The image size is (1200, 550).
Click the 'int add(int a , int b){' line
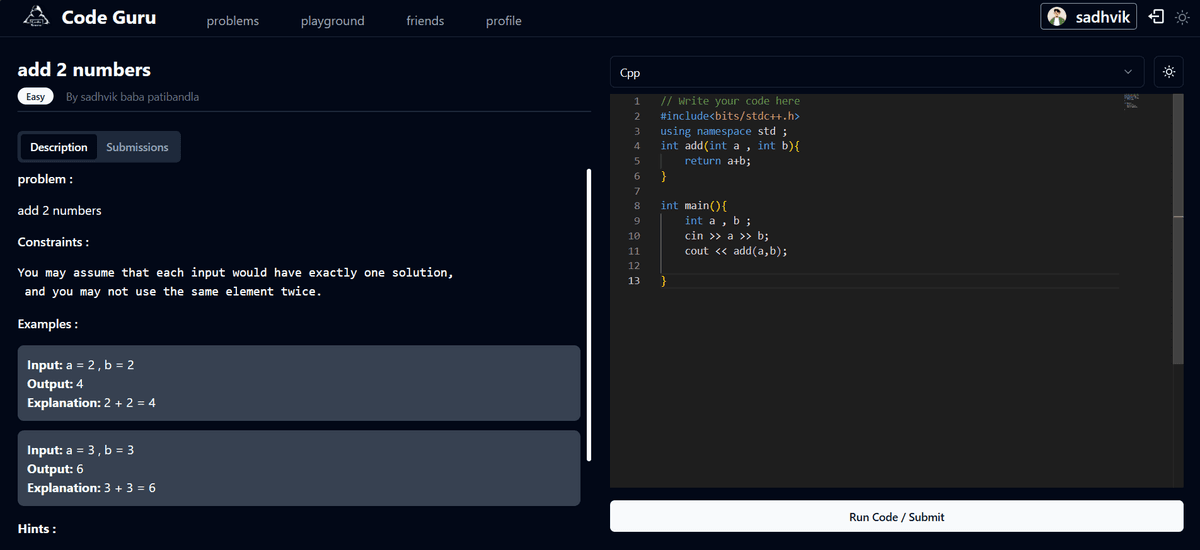(x=730, y=146)
